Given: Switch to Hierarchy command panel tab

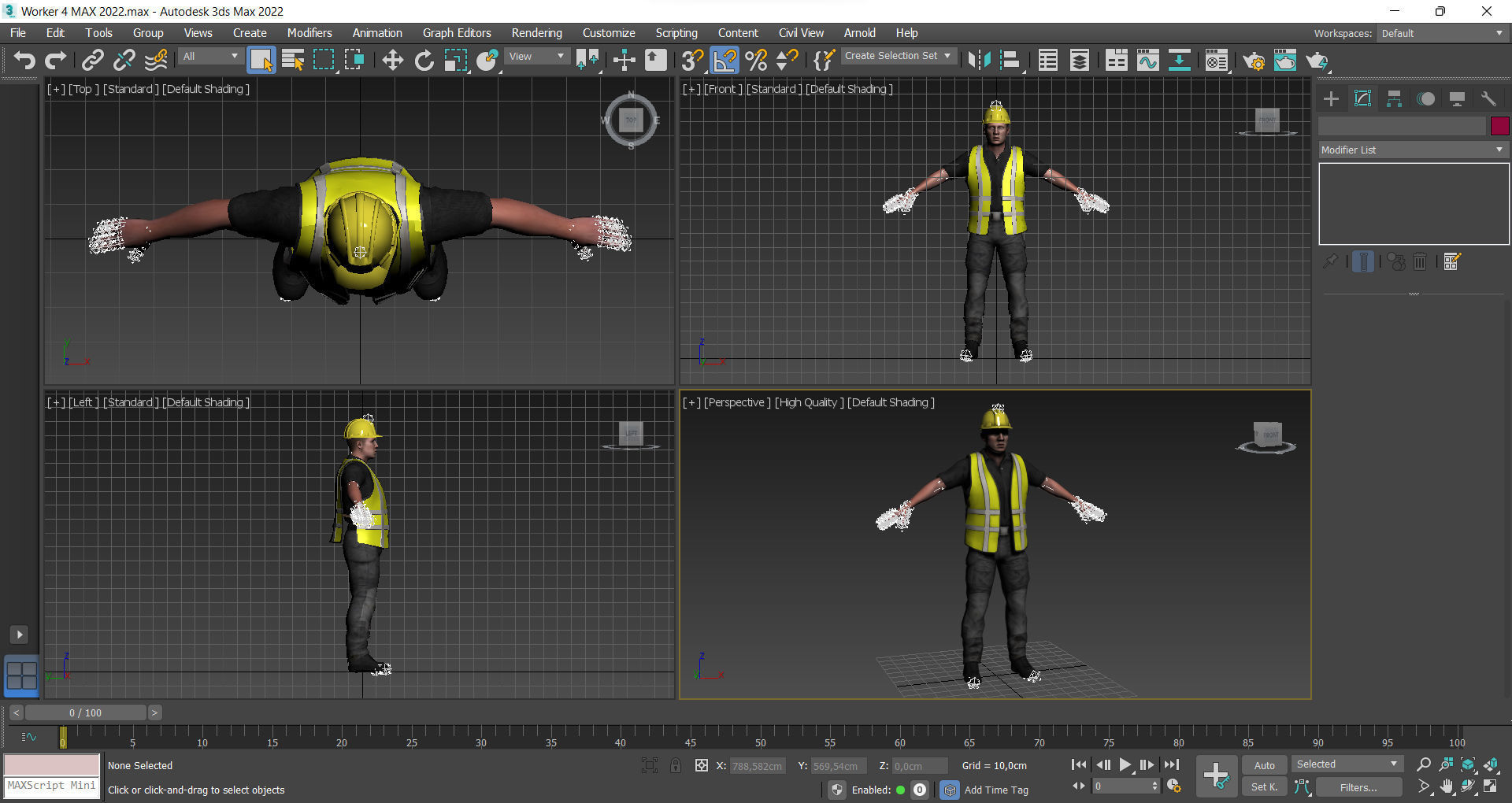Looking at the screenshot, I should (x=1394, y=98).
